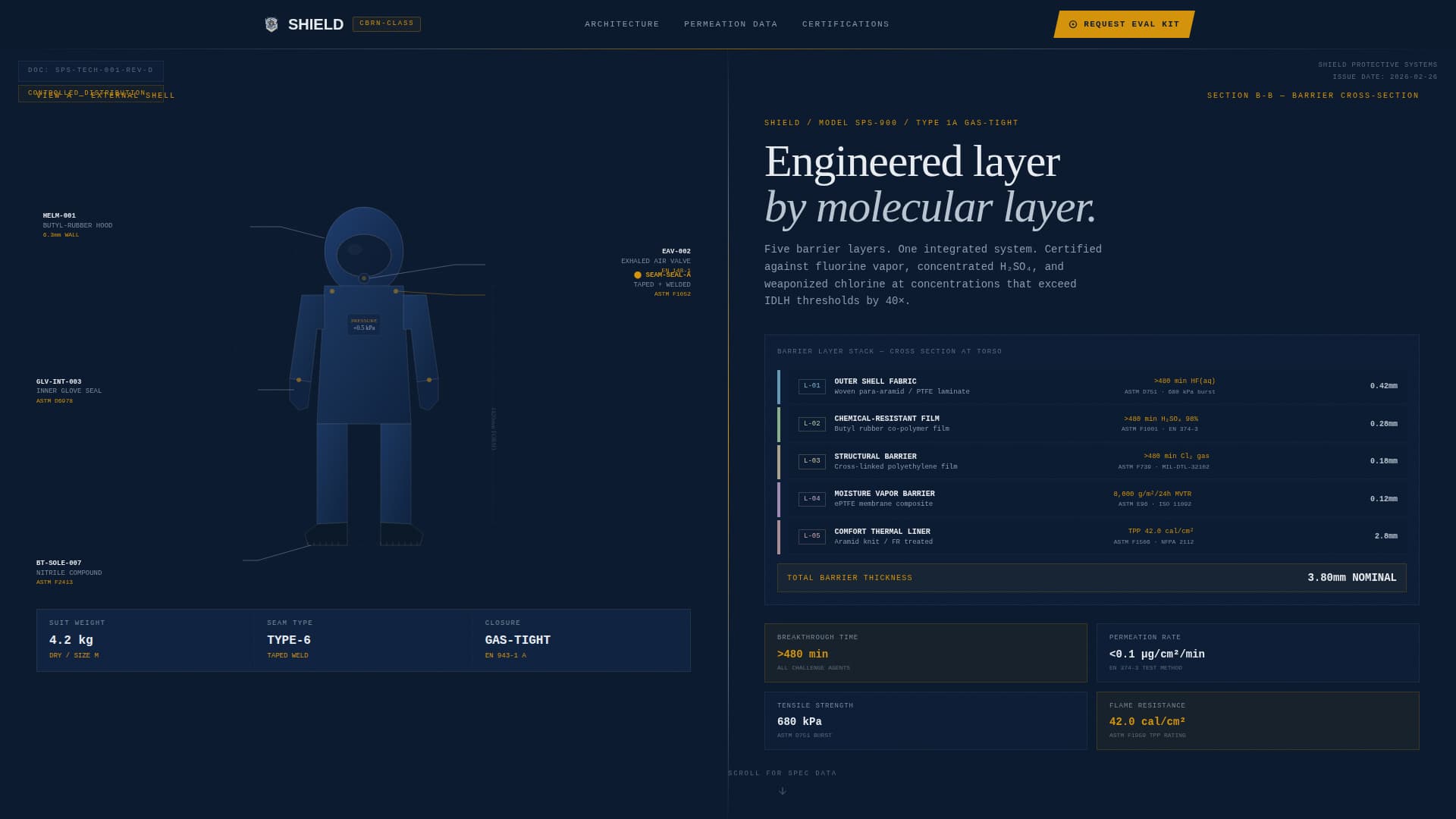This screenshot has height=819, width=1456.
Task: Click the TOTAL BARRIER THICKNESS summary bar
Action: [1092, 577]
